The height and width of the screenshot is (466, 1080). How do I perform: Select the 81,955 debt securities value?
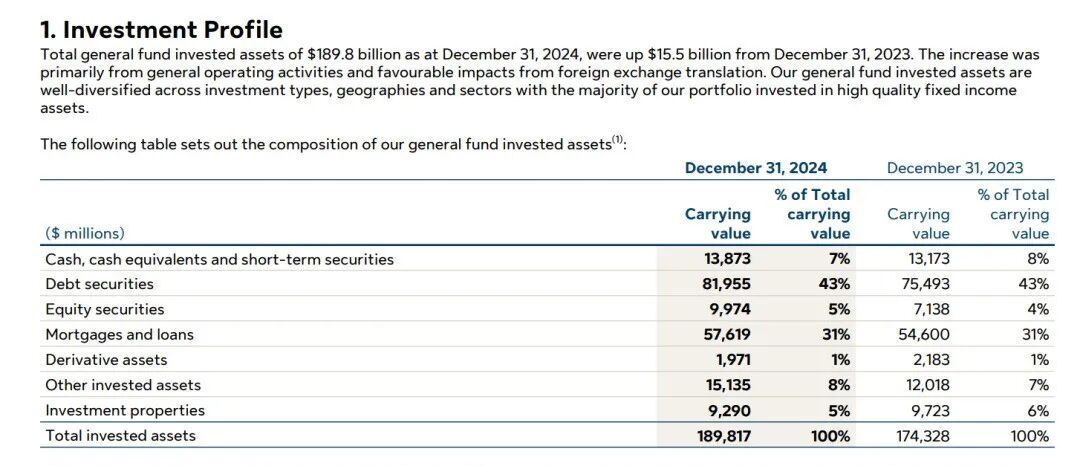tap(727, 284)
